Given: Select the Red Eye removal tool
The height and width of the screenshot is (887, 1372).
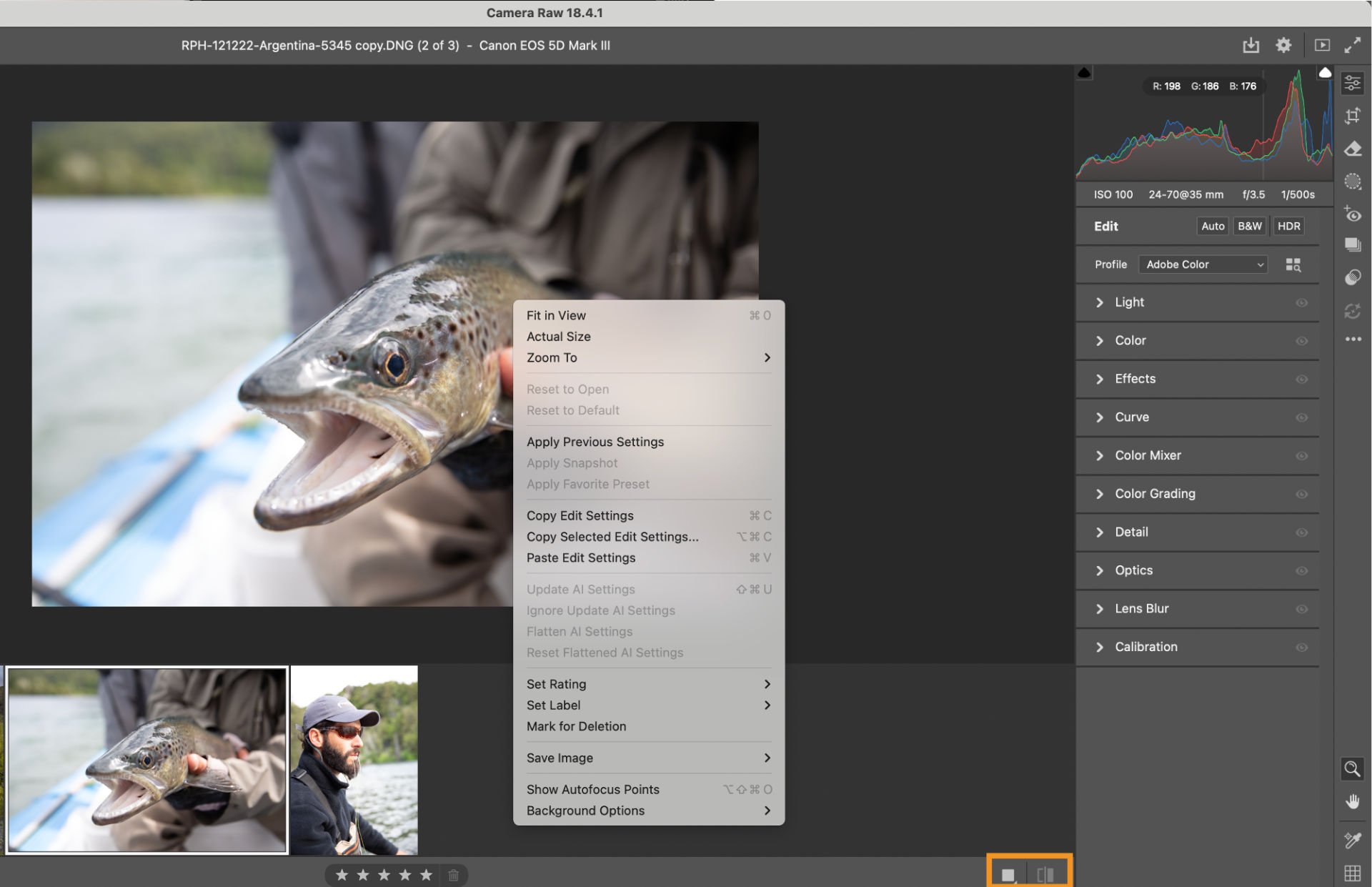Looking at the screenshot, I should click(x=1352, y=213).
